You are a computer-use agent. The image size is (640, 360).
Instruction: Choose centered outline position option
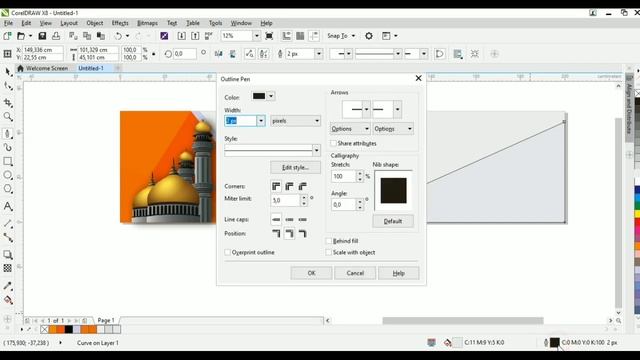click(x=289, y=234)
